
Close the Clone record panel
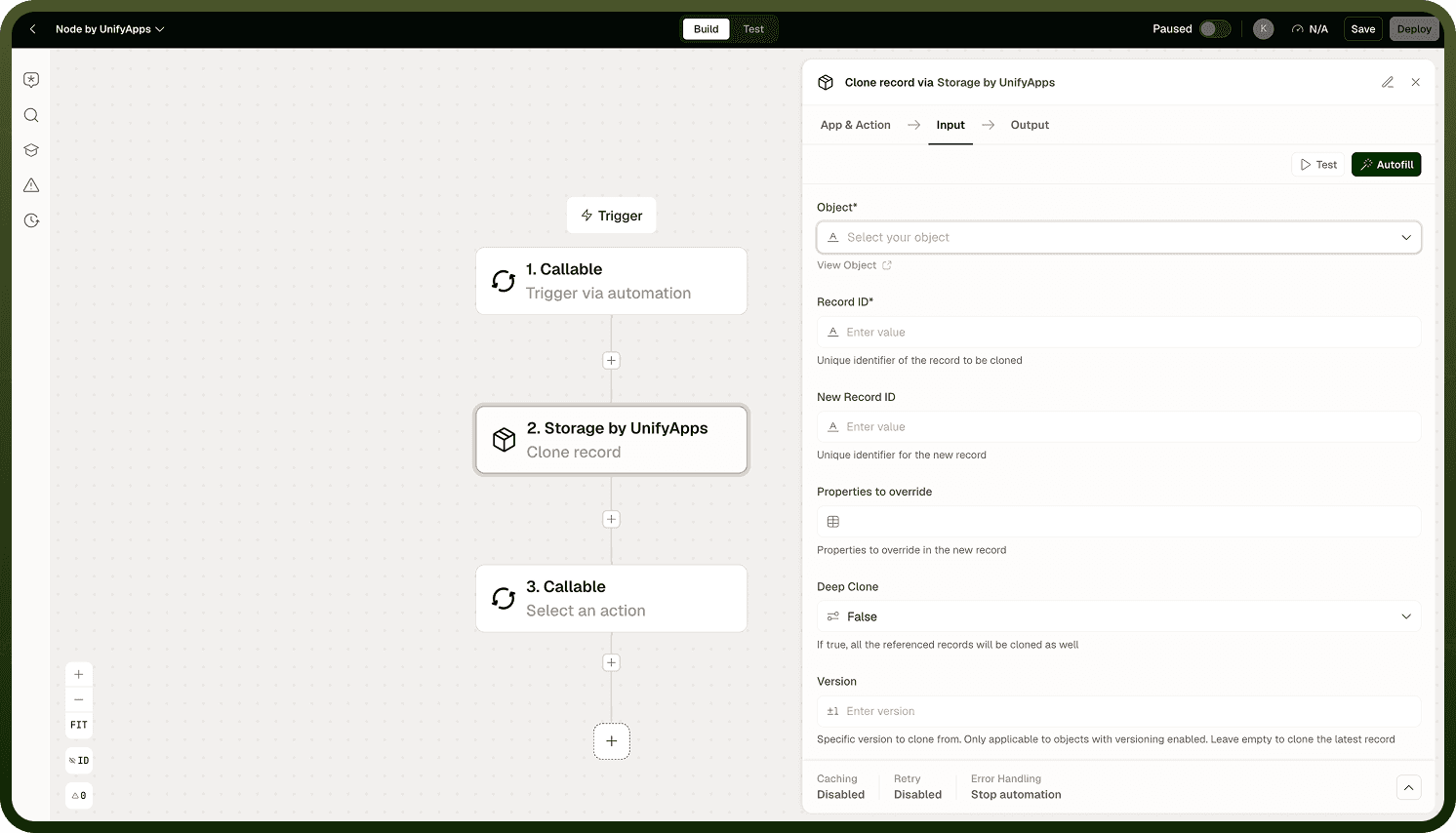[x=1416, y=82]
